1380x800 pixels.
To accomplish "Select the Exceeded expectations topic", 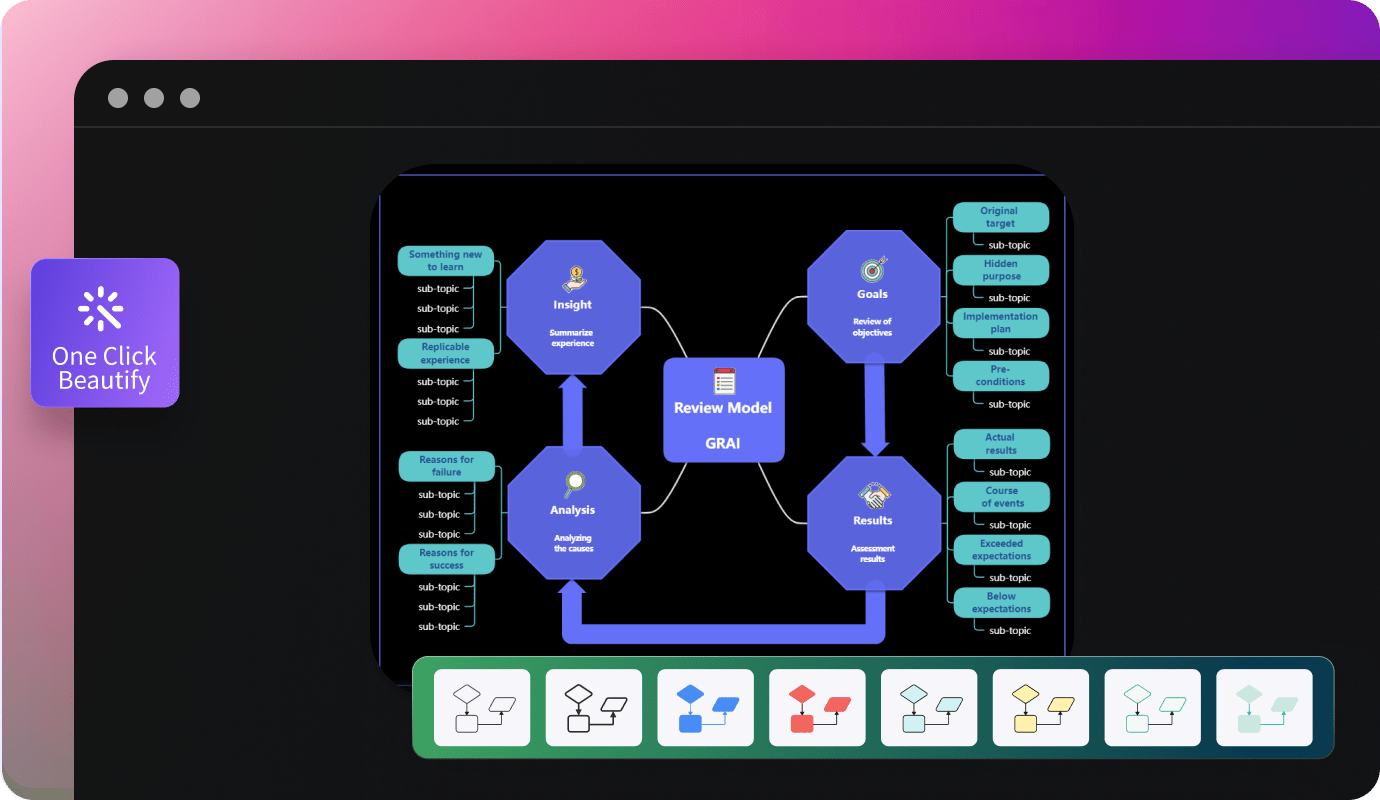I will point(1002,550).
